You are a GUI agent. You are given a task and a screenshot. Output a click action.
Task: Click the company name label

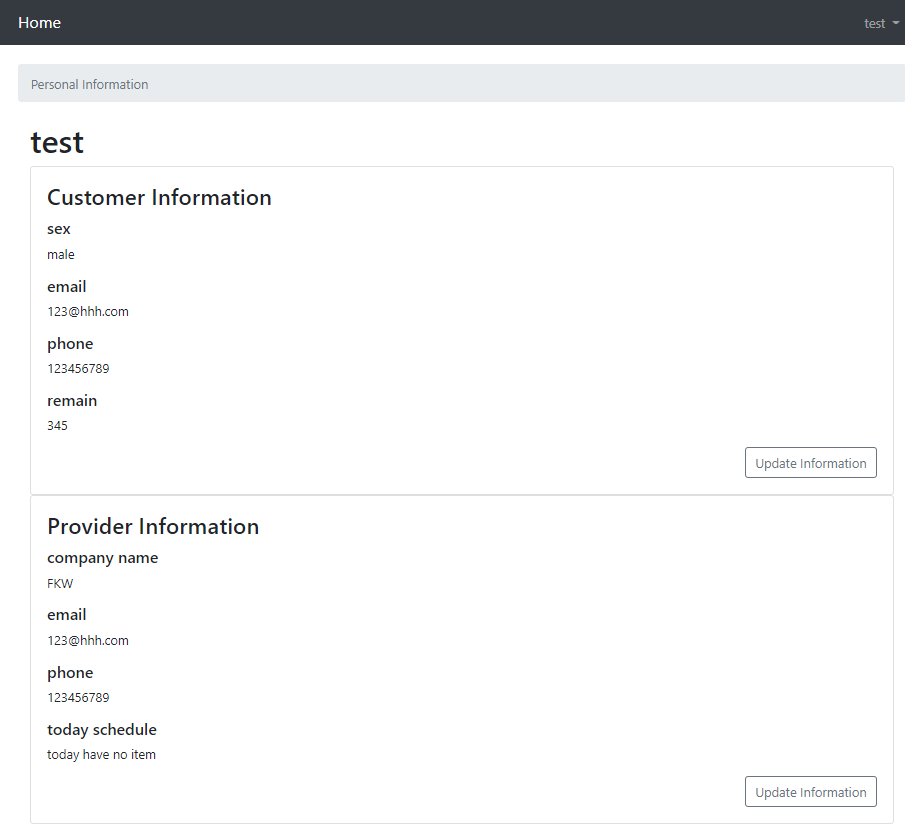point(102,558)
